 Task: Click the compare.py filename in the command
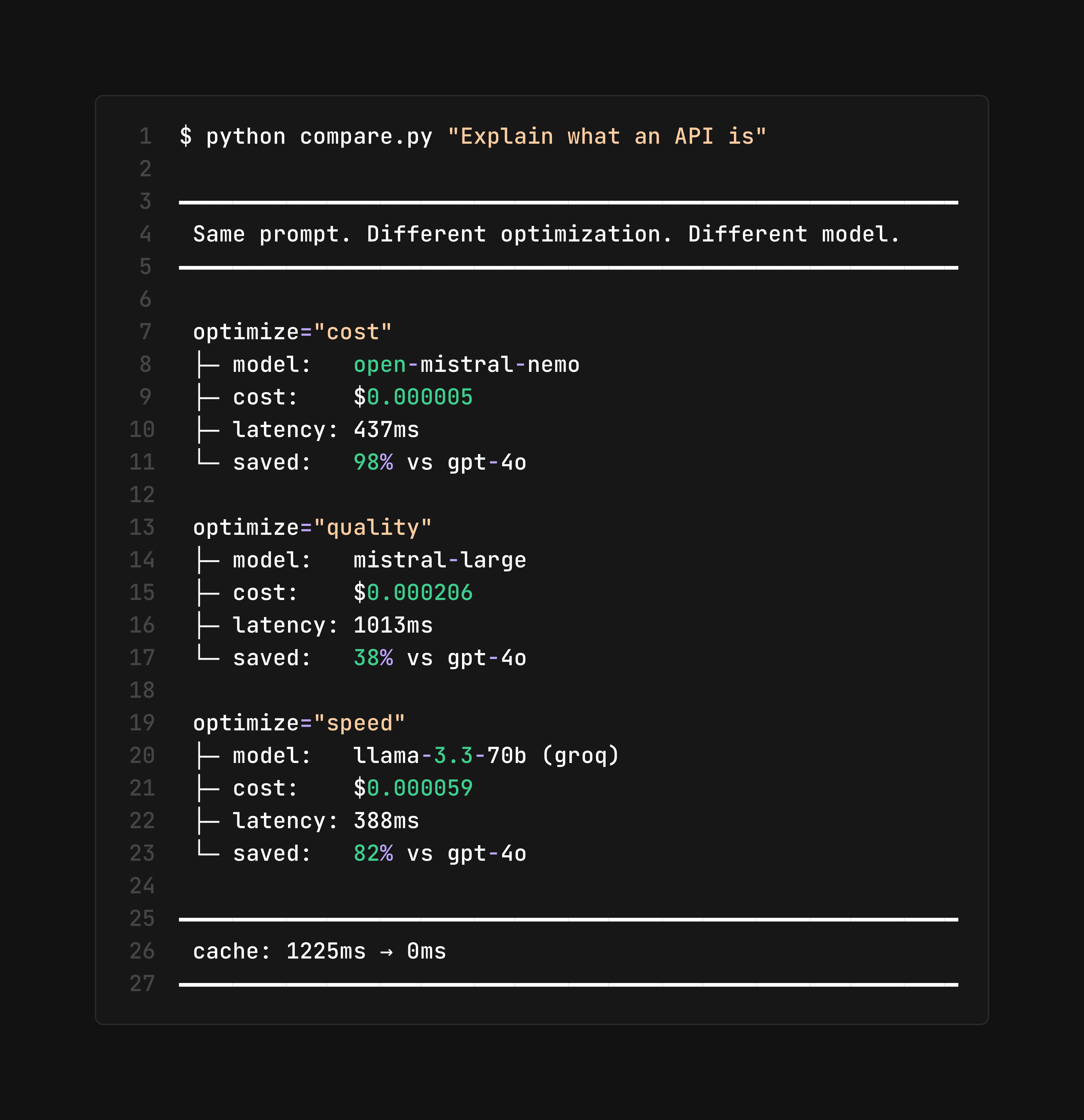(x=366, y=137)
